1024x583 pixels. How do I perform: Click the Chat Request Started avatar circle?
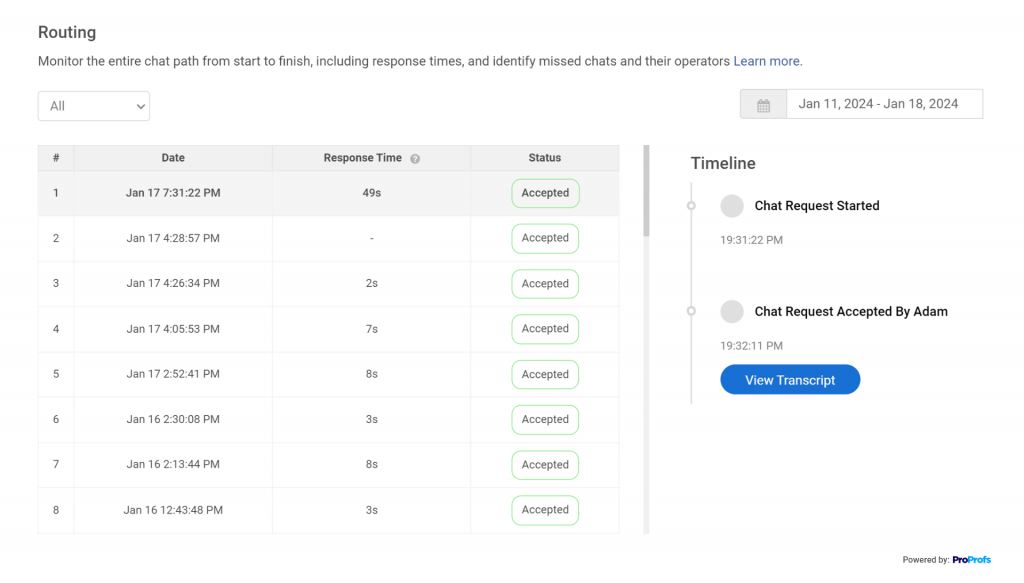(731, 206)
